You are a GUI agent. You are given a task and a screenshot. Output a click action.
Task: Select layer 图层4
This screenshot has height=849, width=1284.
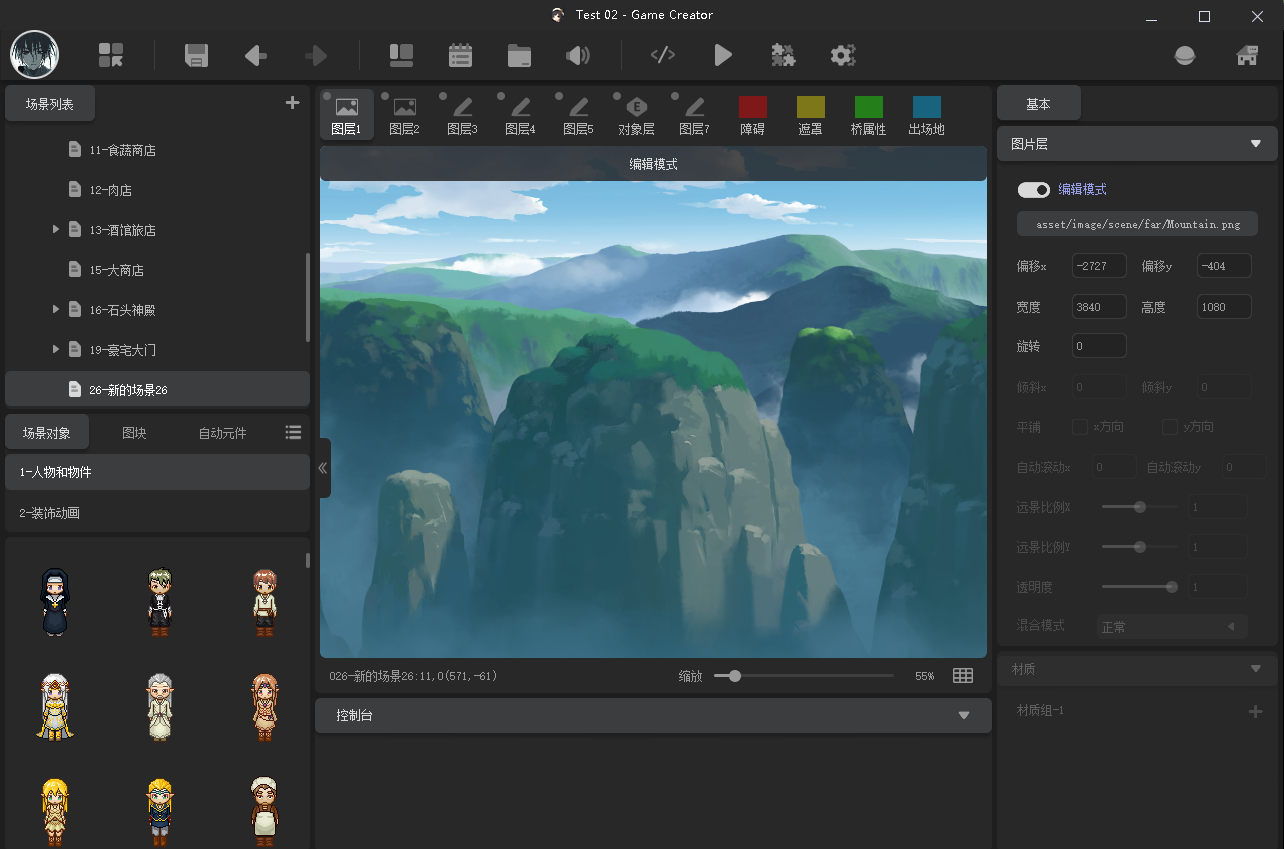[520, 115]
